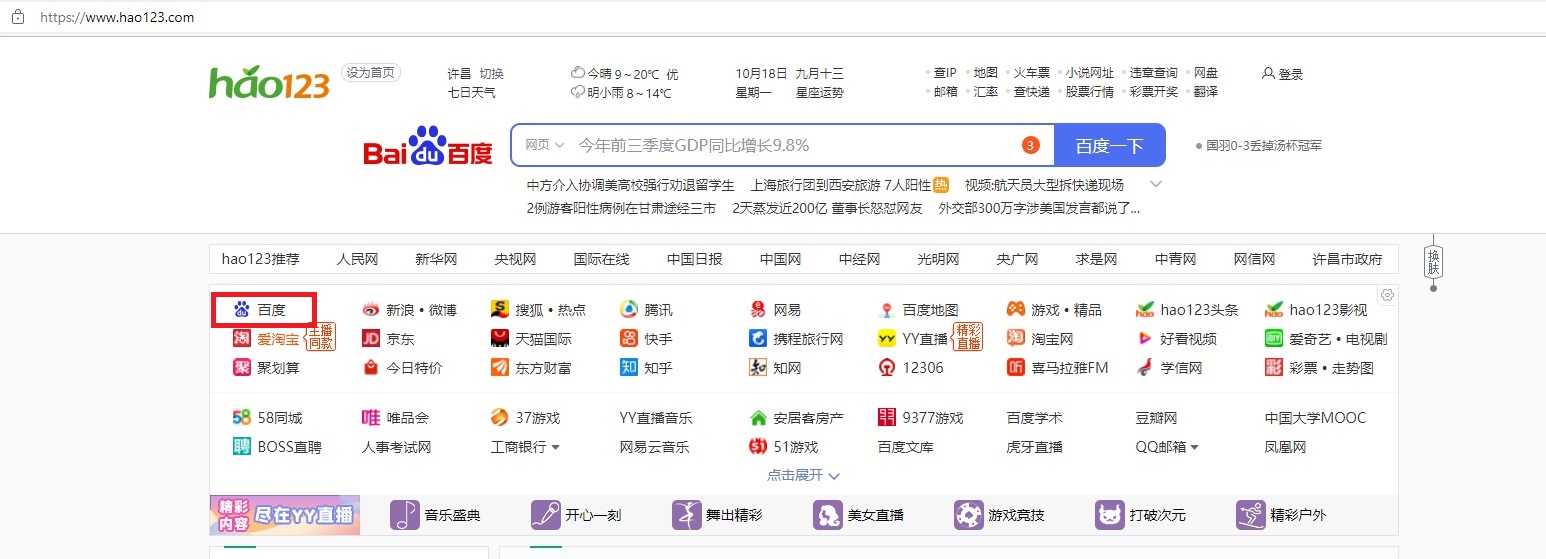Viewport: 1546px width, 559px height.
Task: Click the Kuaishou icon beside 快手
Action: click(x=628, y=339)
